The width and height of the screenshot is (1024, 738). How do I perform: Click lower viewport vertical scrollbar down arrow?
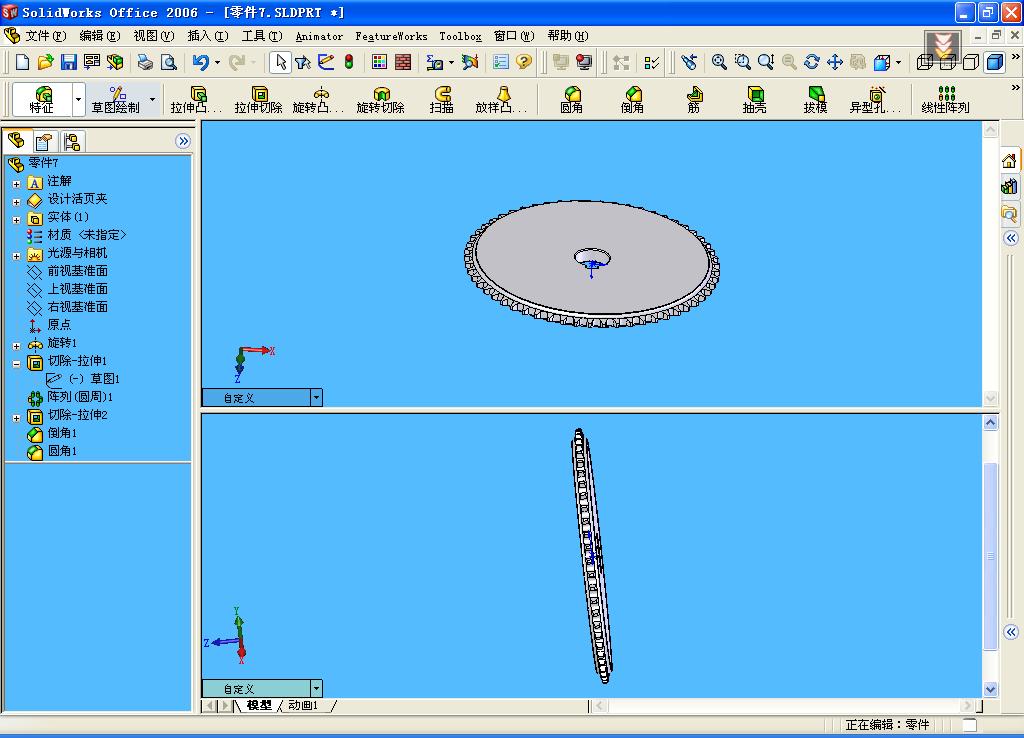coord(990,689)
